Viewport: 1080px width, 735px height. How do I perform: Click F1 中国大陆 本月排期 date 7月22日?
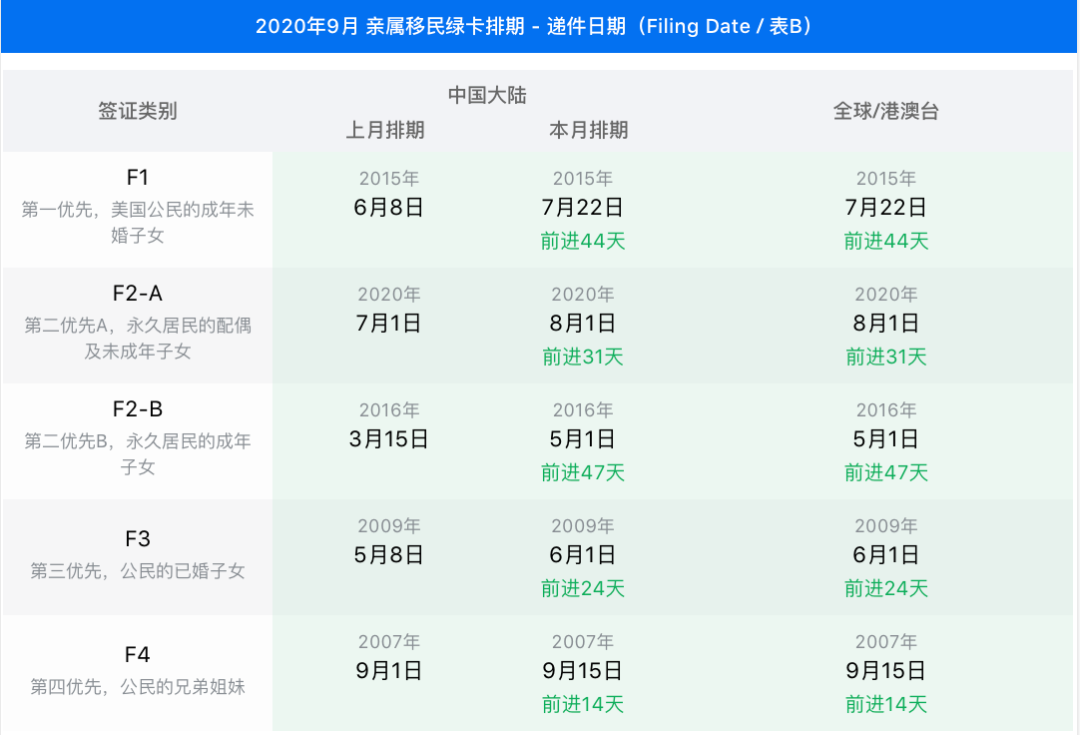coord(583,207)
